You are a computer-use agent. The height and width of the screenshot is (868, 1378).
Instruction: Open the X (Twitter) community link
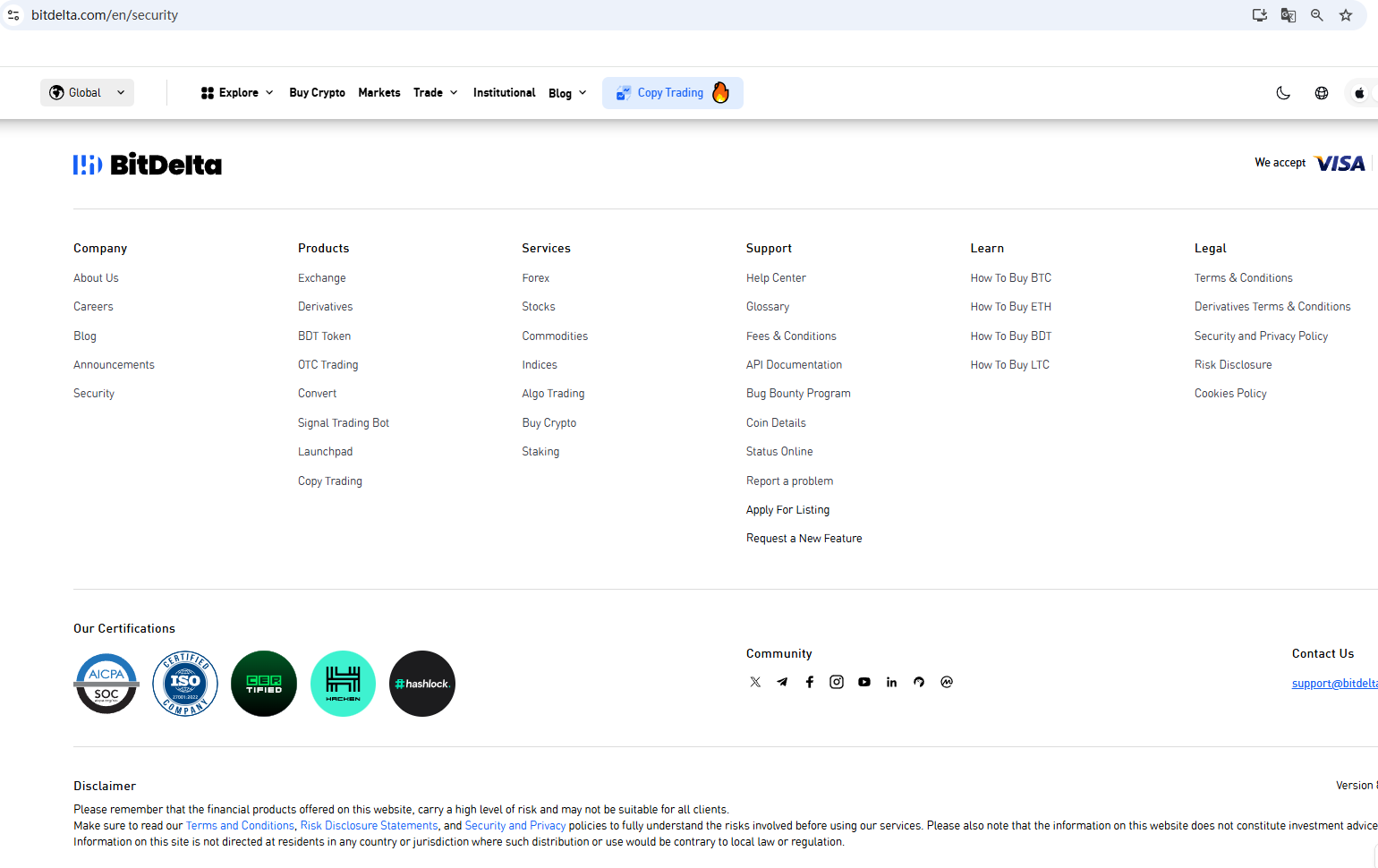pyautogui.click(x=755, y=682)
